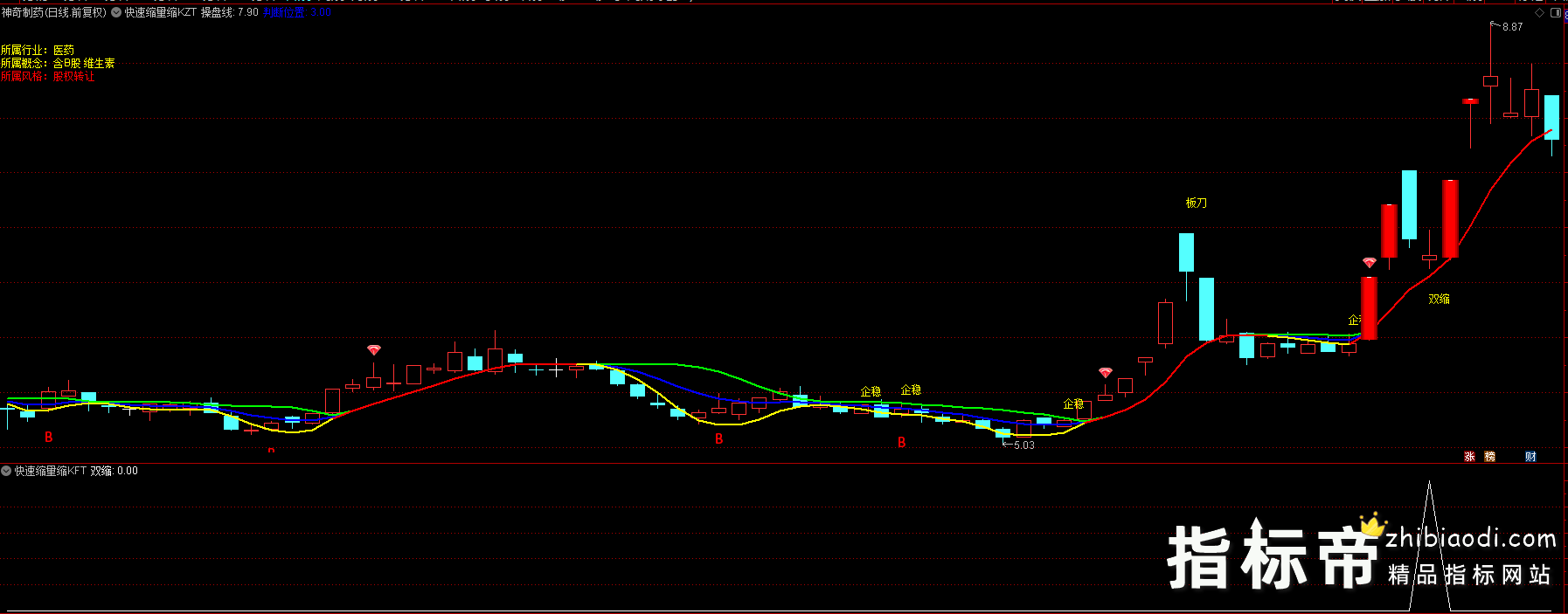Open the 快速缩量缩KZT indicator dropdown
Screen dimensions: 1568x614
116,12
